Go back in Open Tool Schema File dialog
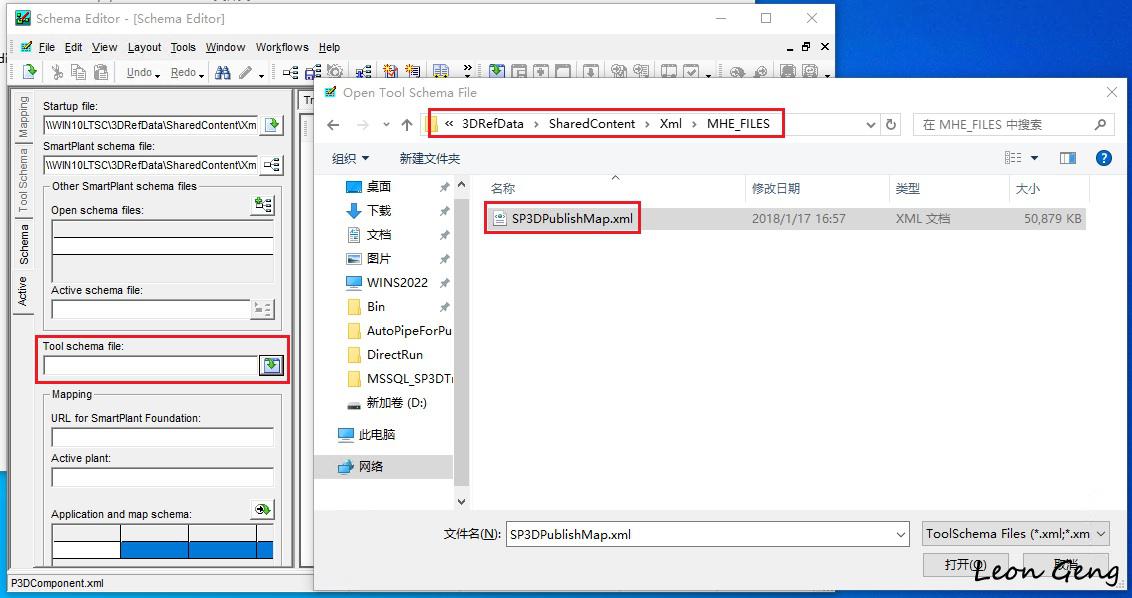This screenshot has height=598, width=1132. [x=333, y=124]
